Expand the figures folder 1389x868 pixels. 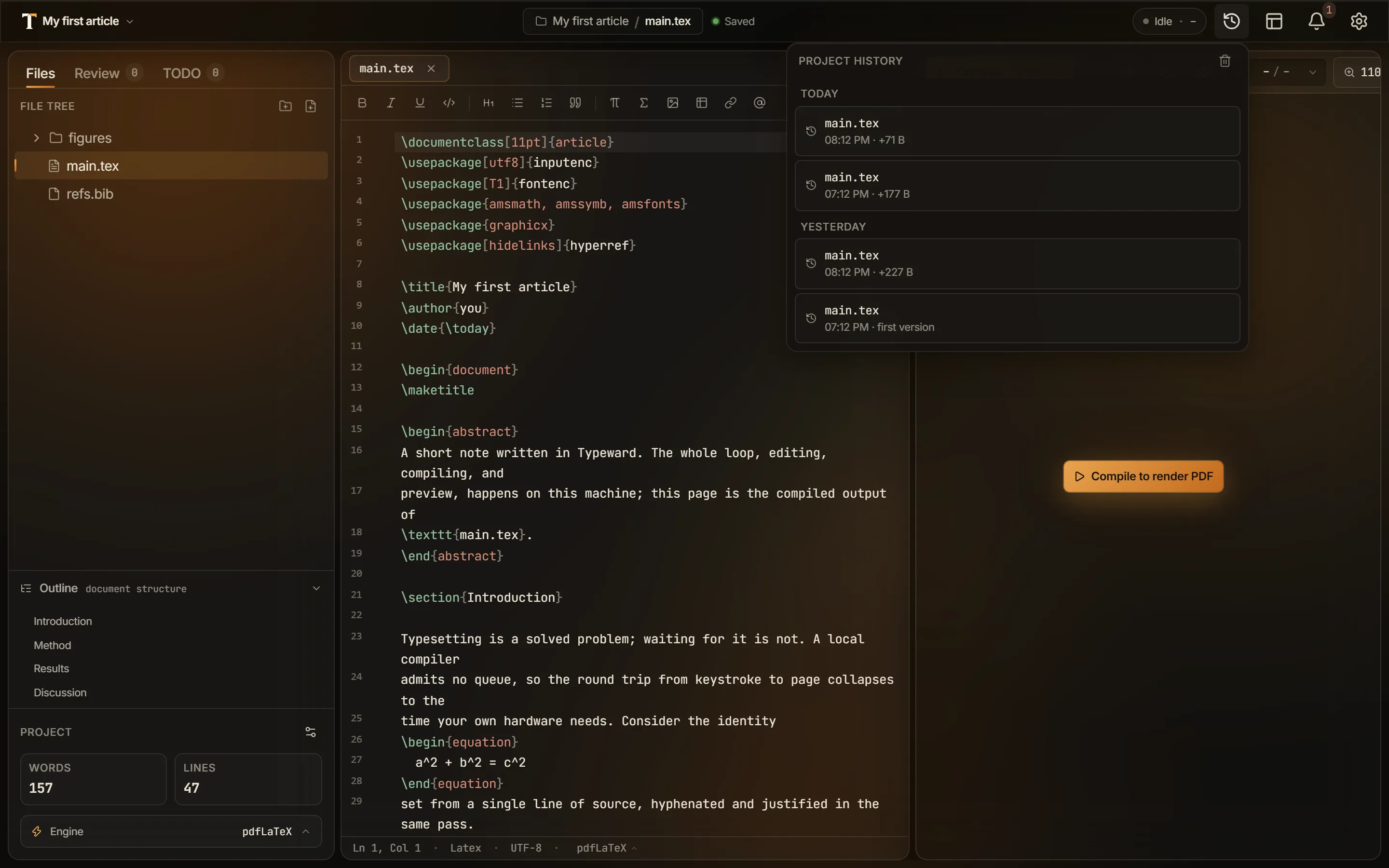(36, 138)
